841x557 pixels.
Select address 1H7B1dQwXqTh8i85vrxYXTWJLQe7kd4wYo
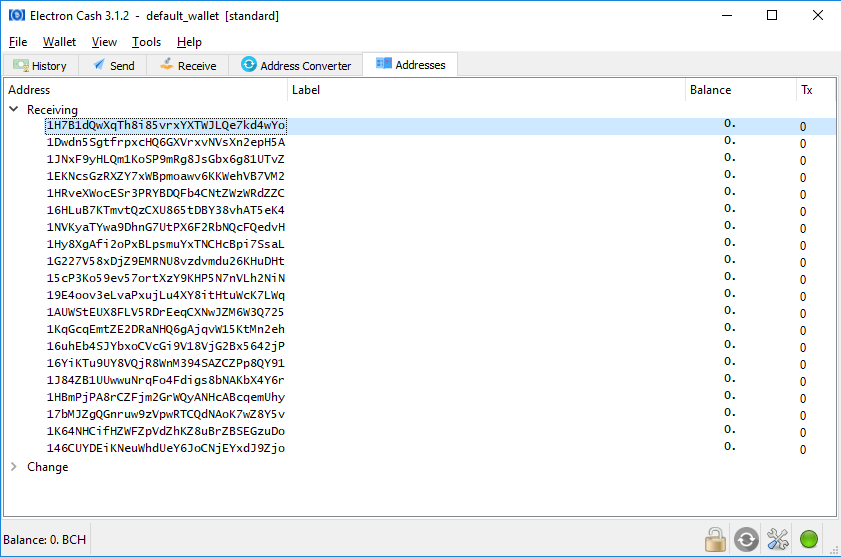coord(166,126)
